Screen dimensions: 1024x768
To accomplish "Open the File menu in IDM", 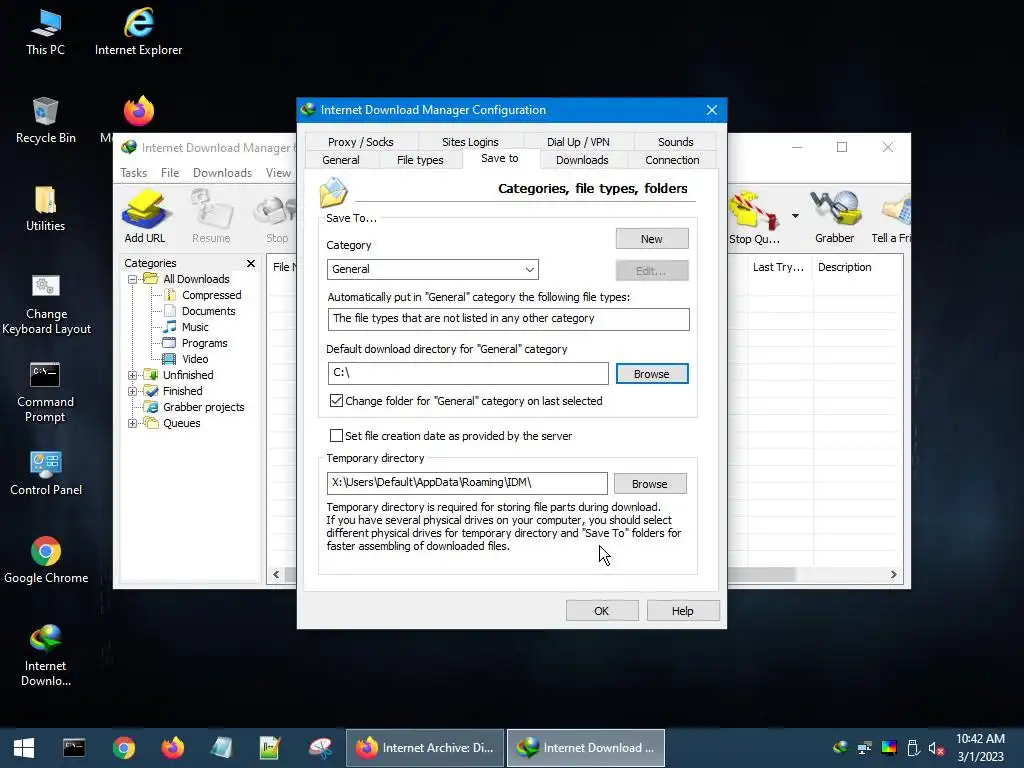I will (170, 173).
